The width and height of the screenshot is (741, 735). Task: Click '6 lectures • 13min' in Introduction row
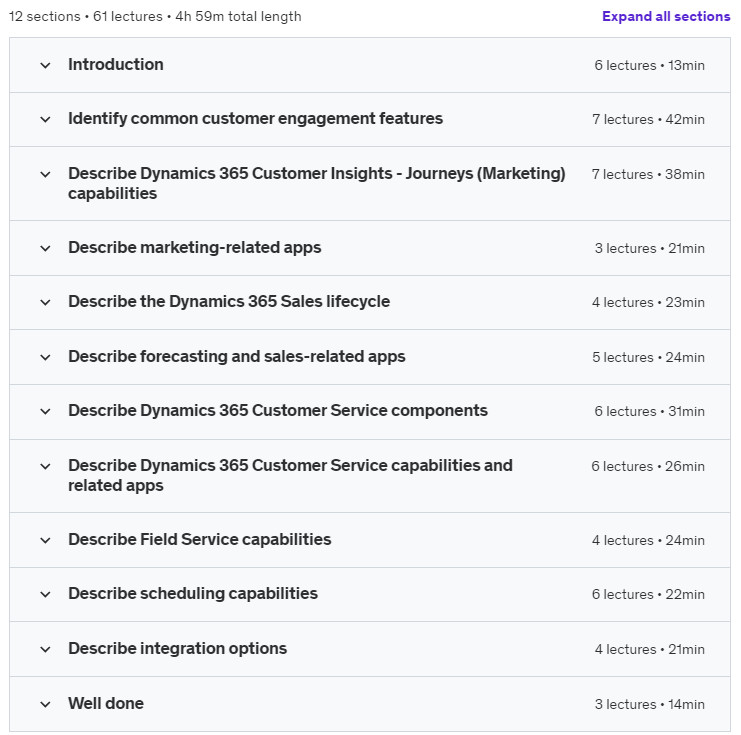pyautogui.click(x=649, y=65)
